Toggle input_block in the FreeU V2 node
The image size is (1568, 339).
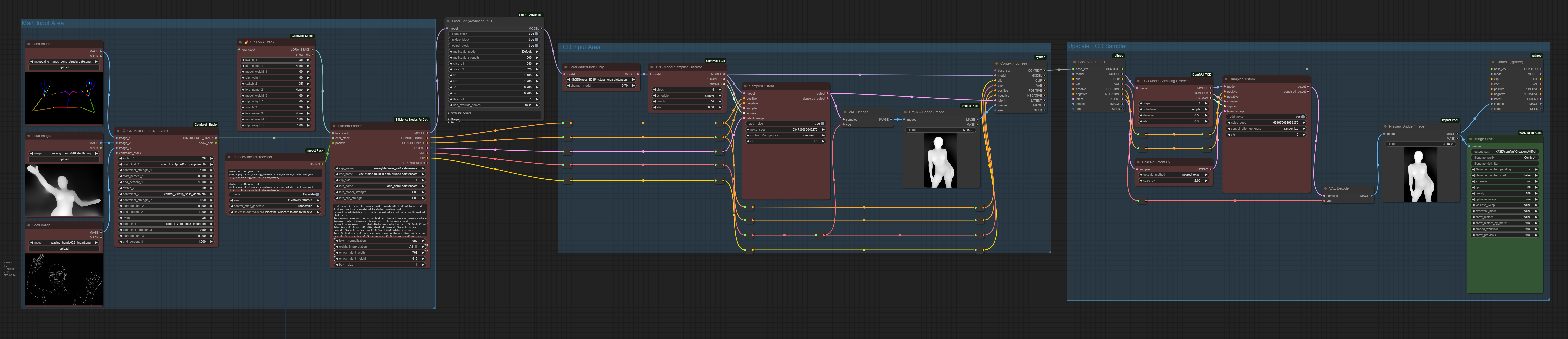click(x=536, y=34)
